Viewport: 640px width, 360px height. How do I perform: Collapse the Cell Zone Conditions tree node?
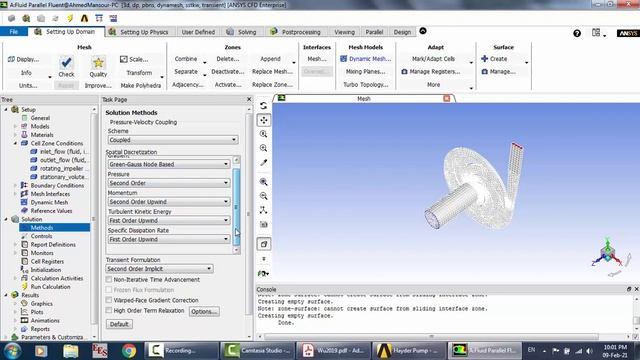tap(16, 143)
